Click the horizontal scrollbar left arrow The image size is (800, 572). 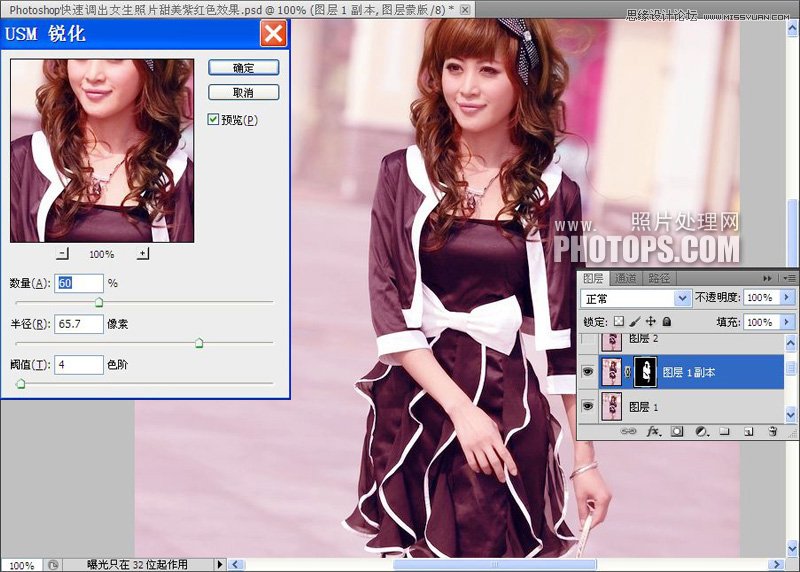pyautogui.click(x=235, y=564)
